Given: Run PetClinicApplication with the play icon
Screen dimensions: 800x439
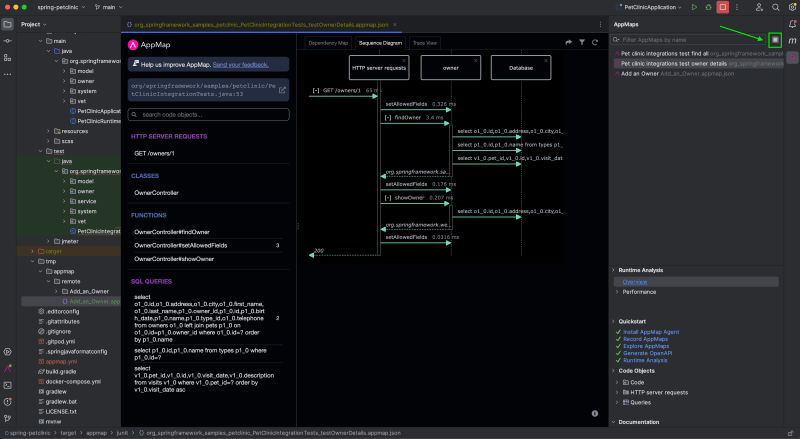Looking at the screenshot, I should click(x=694, y=7).
